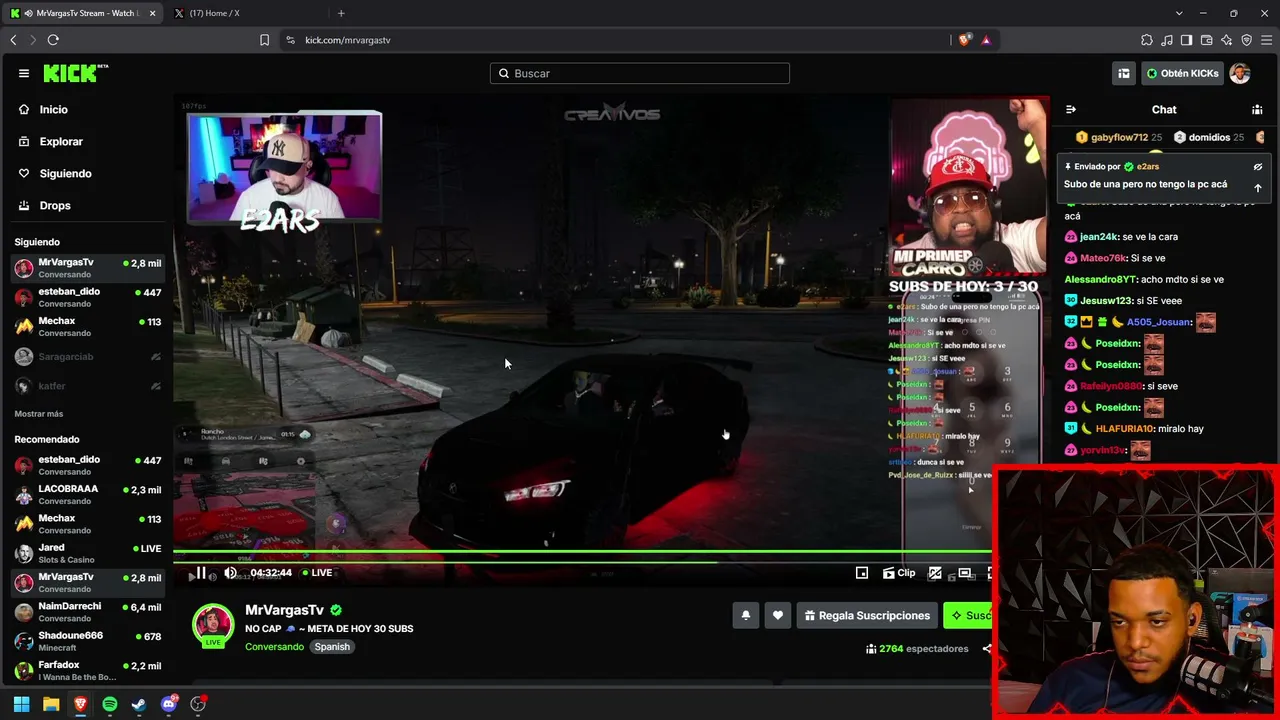Open esteban_dido in the Siguiendo list
Viewport: 1280px width, 720px height.
coord(88,297)
